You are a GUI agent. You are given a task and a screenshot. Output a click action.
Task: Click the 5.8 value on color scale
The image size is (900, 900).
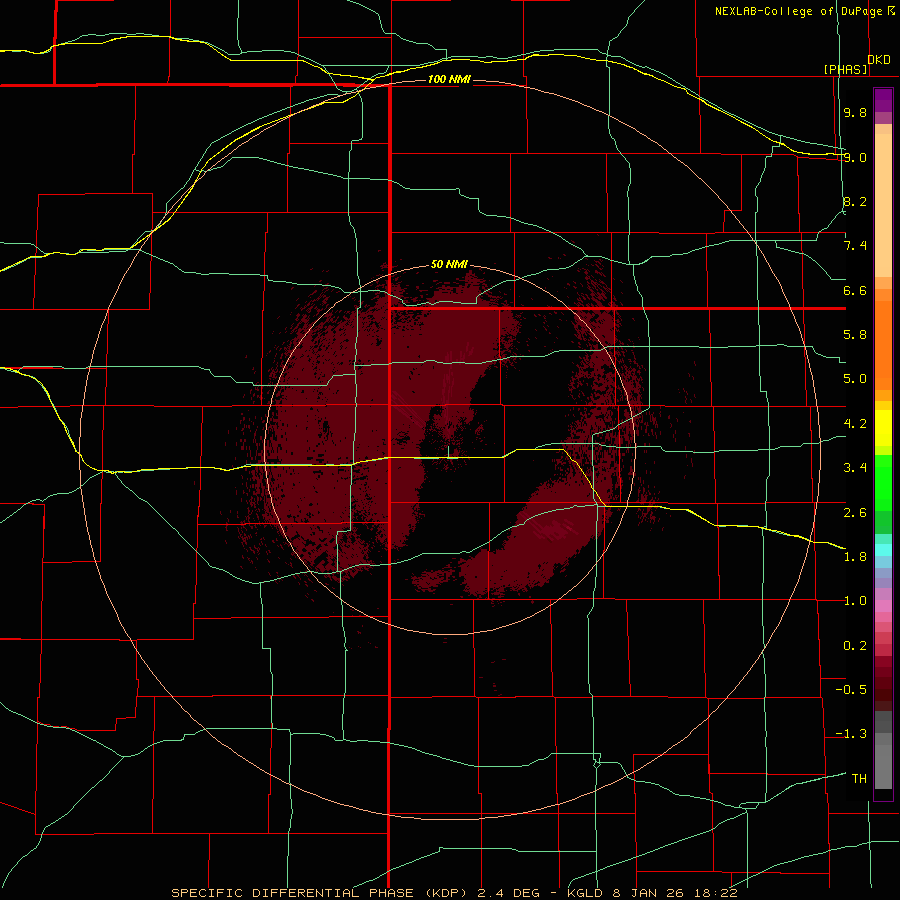coord(855,335)
